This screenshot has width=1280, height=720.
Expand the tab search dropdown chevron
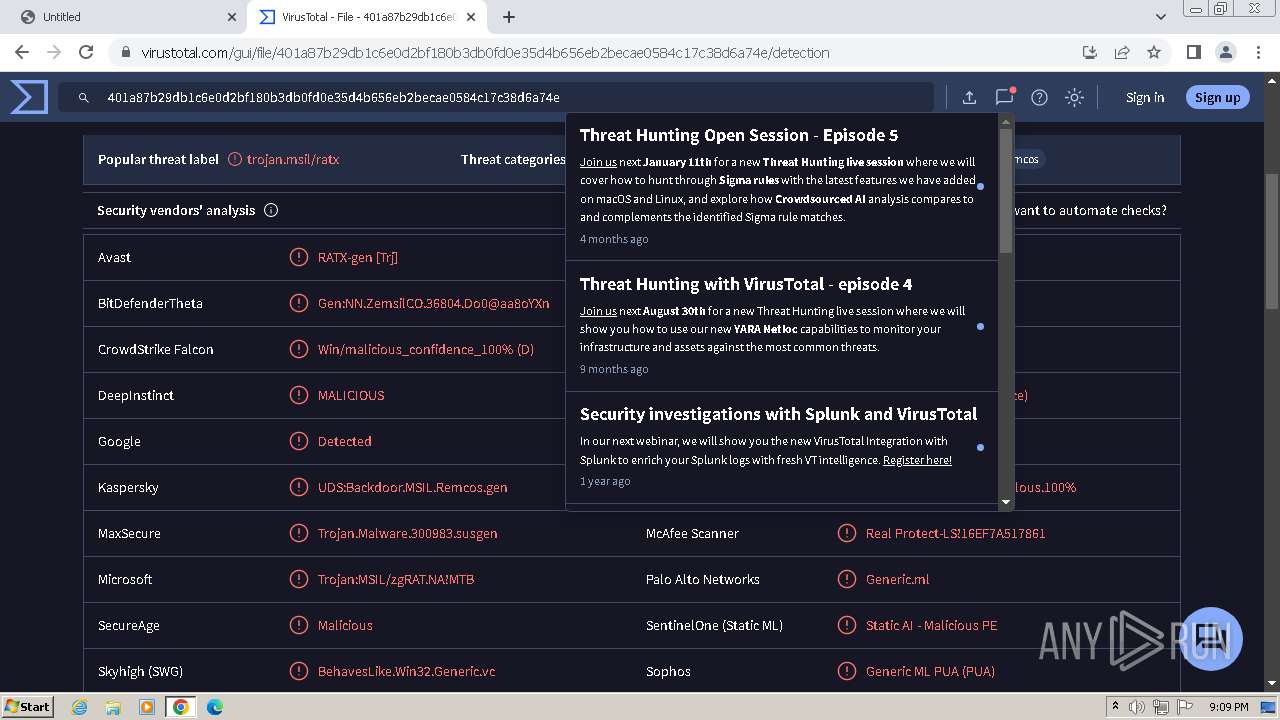1161,17
